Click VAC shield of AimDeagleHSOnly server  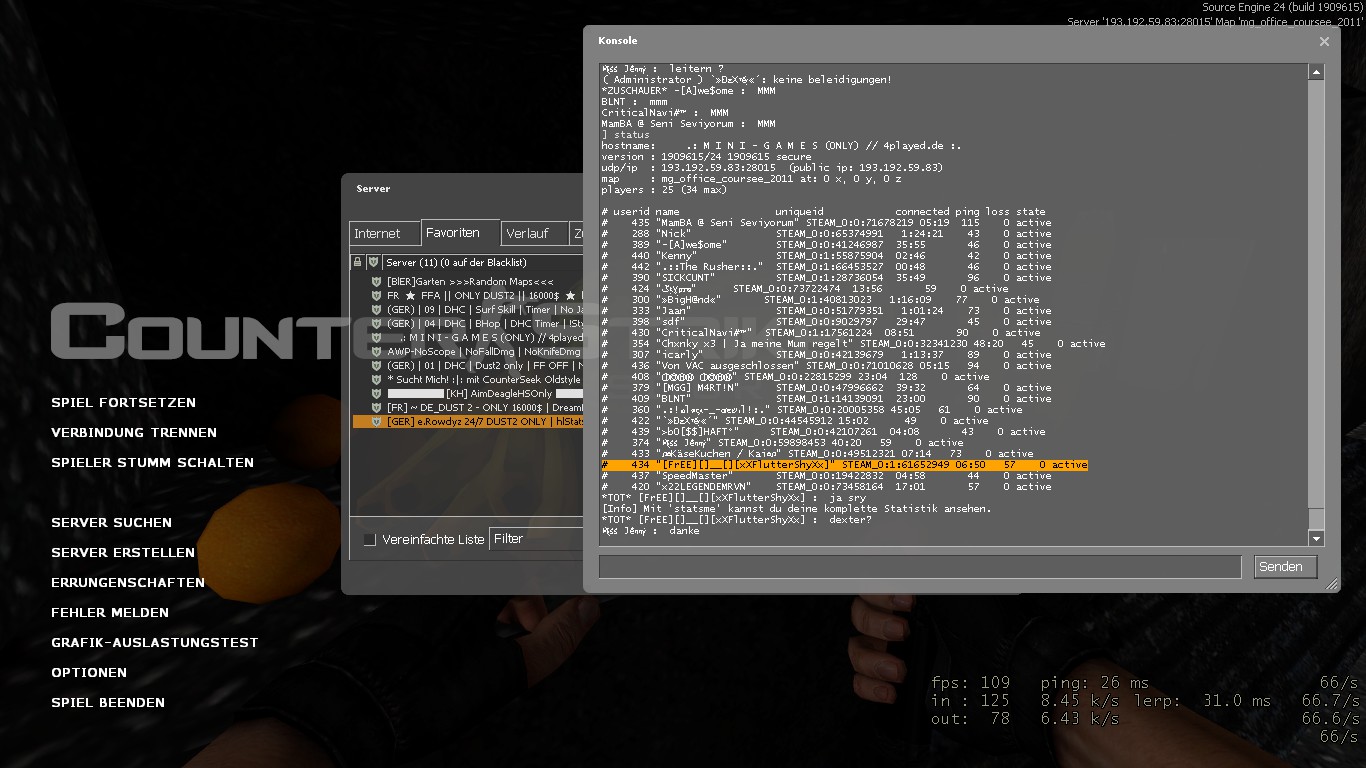tap(377, 394)
